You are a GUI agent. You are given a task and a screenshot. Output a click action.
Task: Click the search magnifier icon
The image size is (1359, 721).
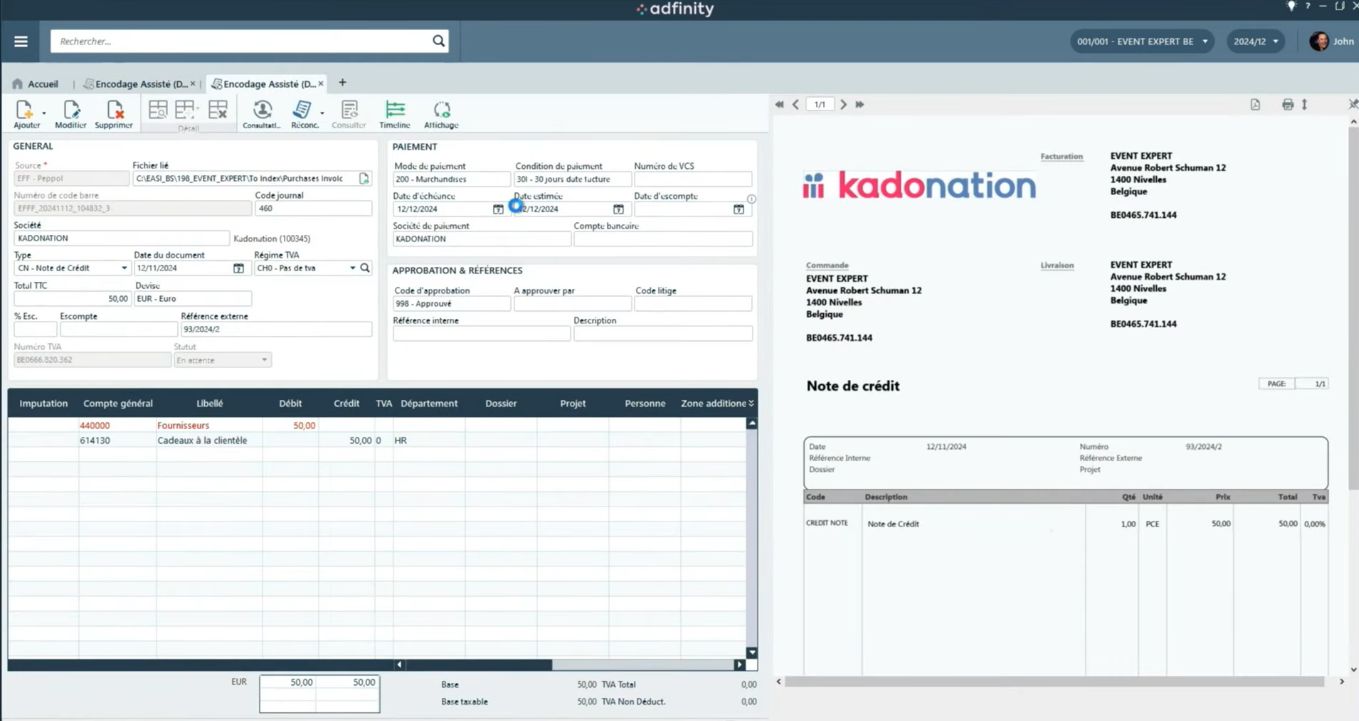point(438,41)
